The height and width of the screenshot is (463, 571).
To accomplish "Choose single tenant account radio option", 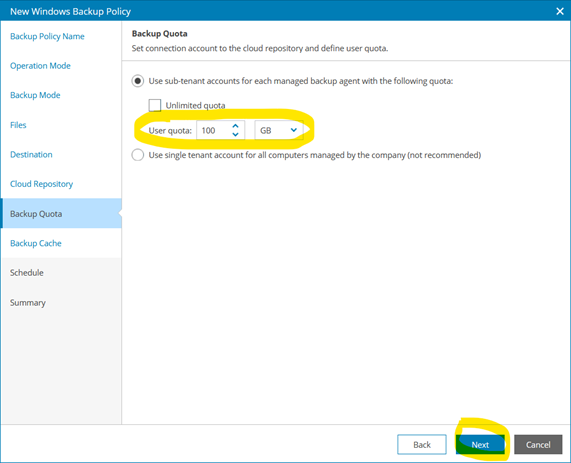I will [x=138, y=155].
